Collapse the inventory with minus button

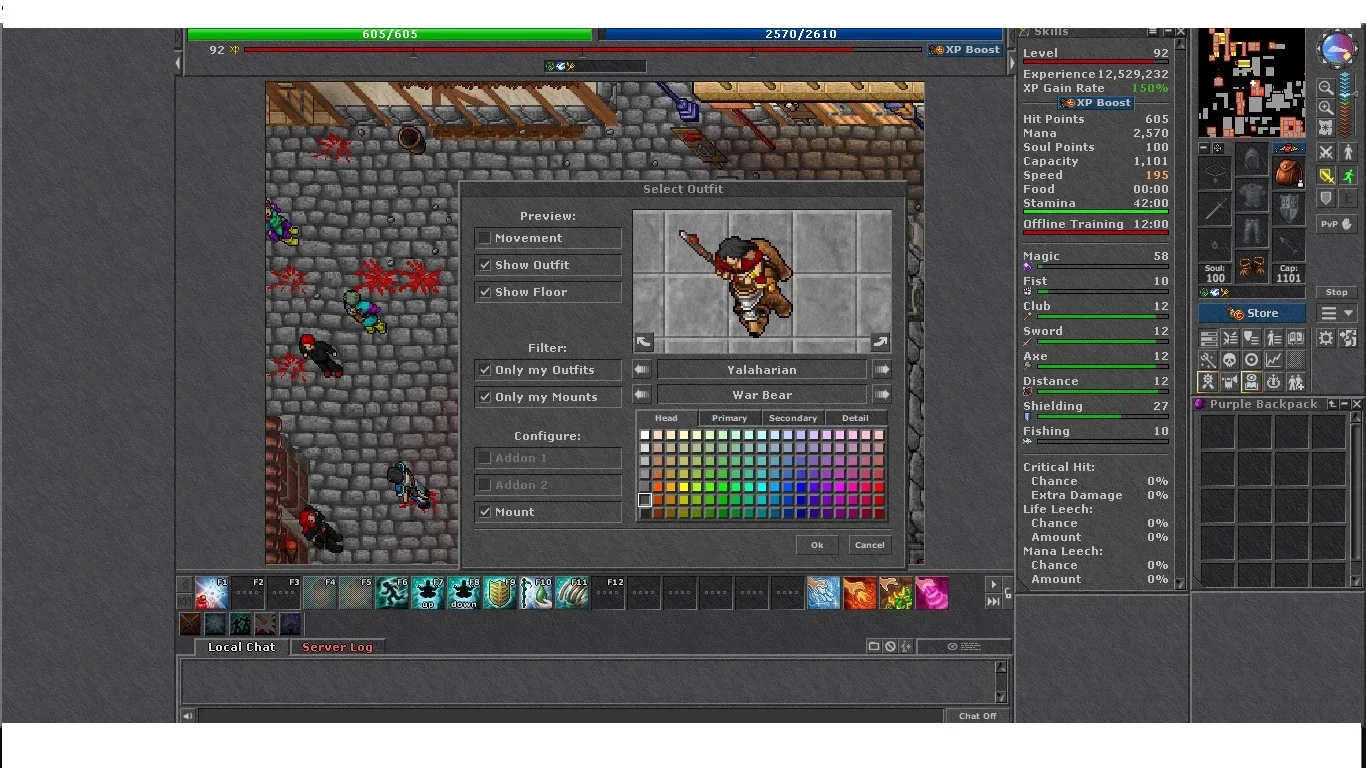(x=1204, y=147)
